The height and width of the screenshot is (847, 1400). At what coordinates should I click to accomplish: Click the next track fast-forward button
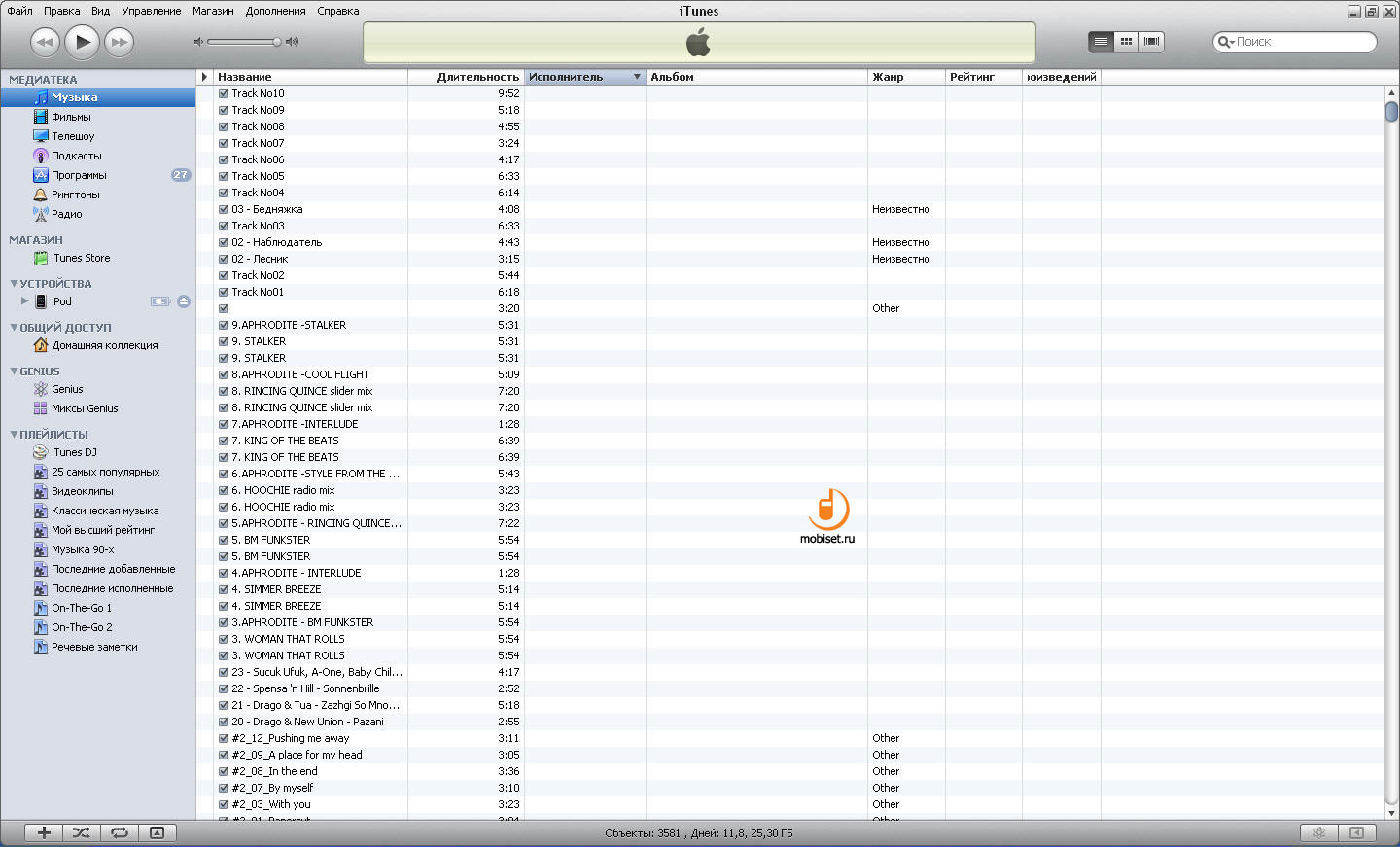click(x=119, y=42)
